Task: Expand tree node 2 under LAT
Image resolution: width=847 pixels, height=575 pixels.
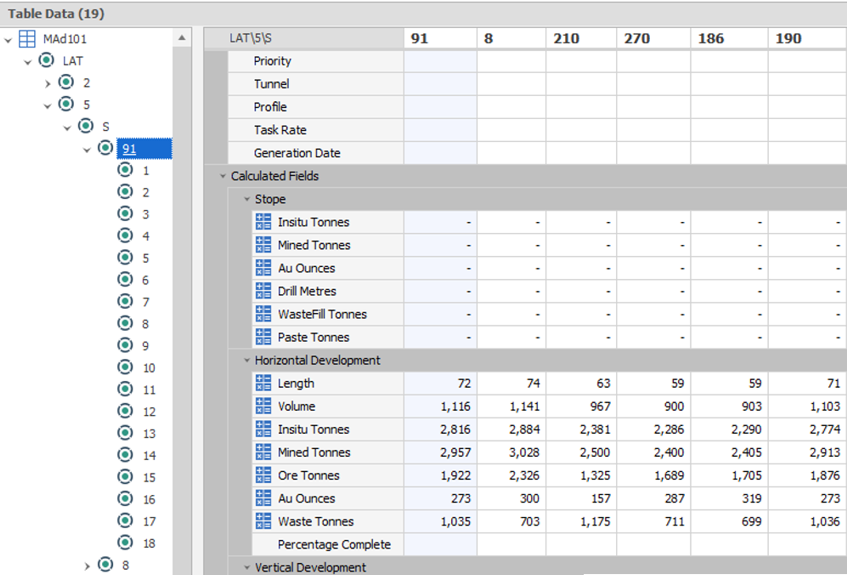Action: point(48,84)
